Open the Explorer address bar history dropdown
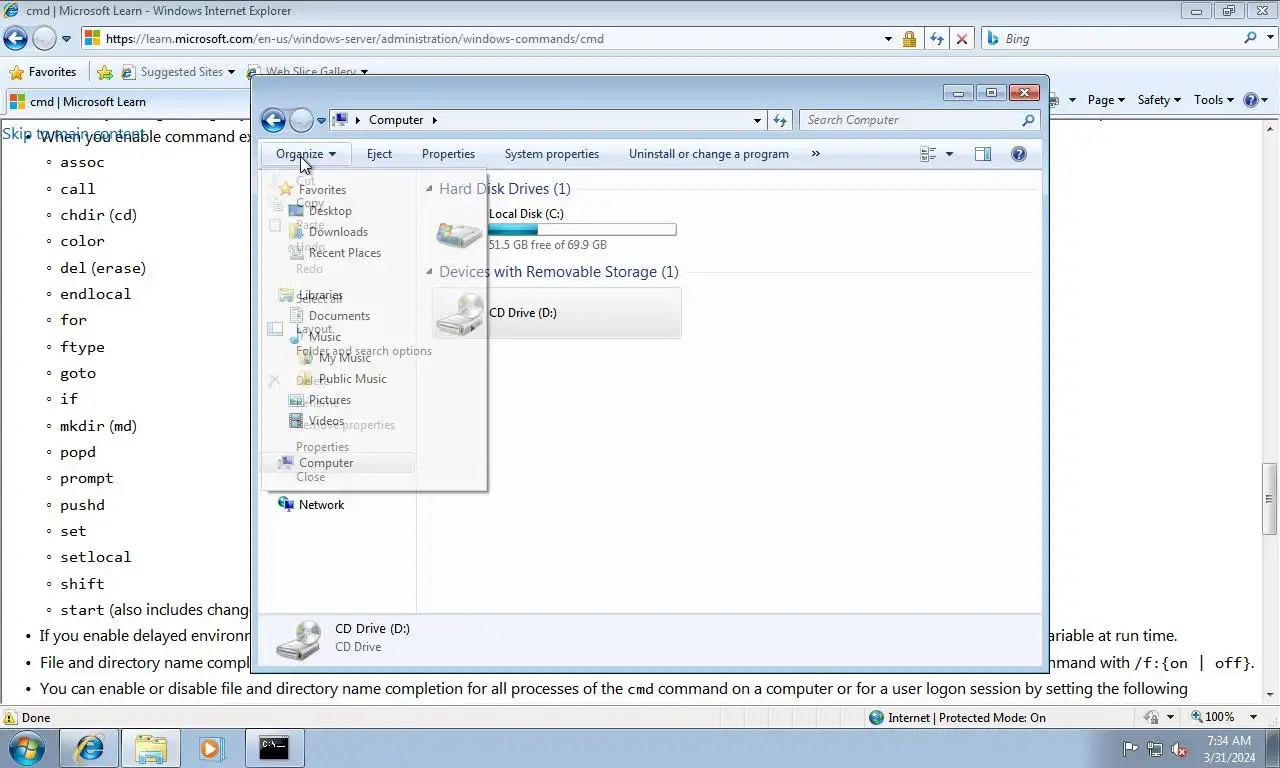This screenshot has width=1280, height=768. [x=757, y=120]
